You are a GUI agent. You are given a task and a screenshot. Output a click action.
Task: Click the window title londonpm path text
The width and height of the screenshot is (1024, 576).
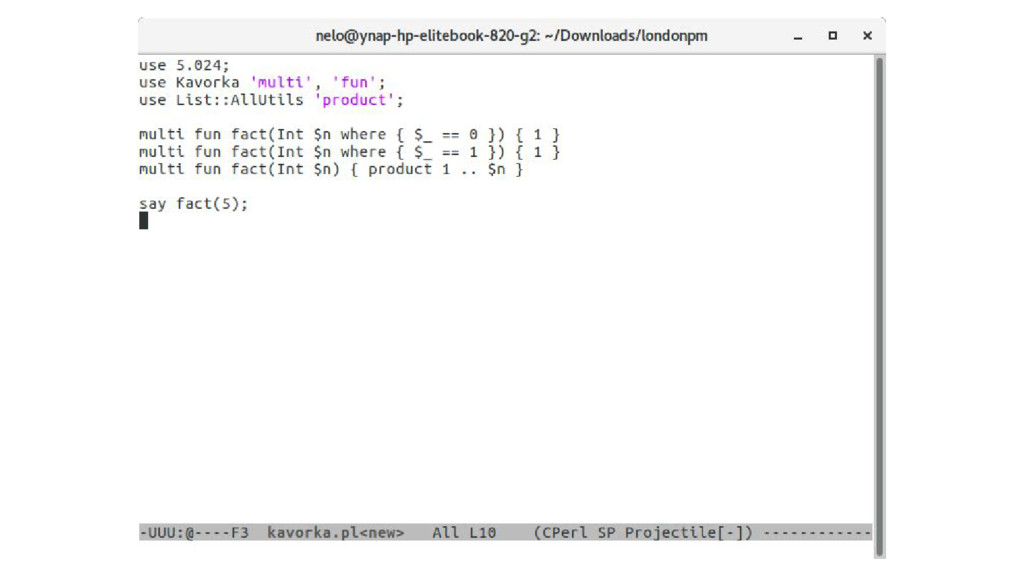click(x=511, y=36)
